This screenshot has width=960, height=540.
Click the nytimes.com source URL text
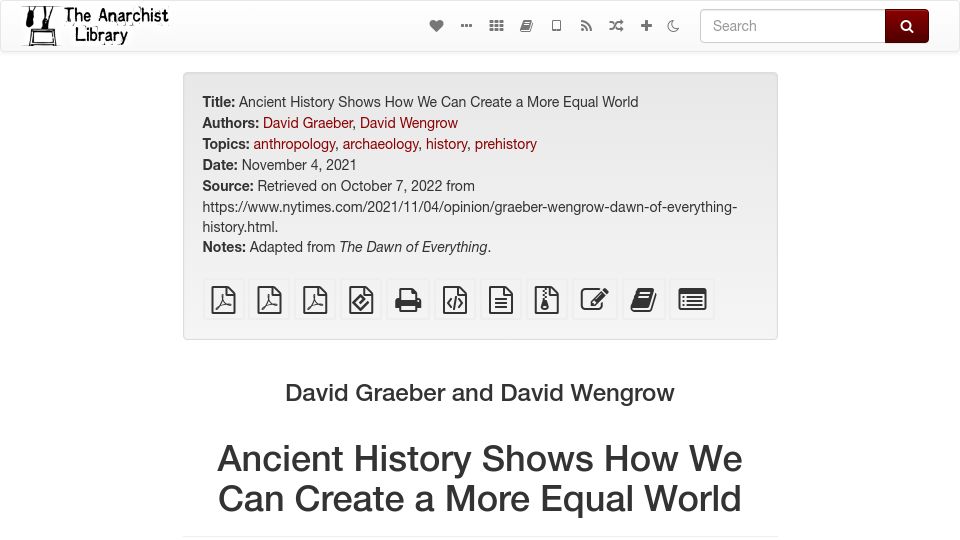[x=470, y=217]
